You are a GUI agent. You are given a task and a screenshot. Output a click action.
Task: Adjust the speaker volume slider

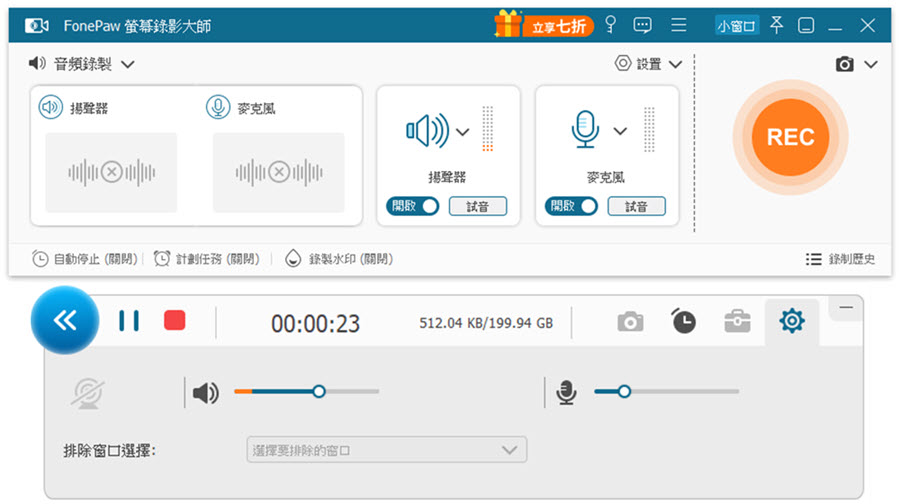(x=307, y=391)
